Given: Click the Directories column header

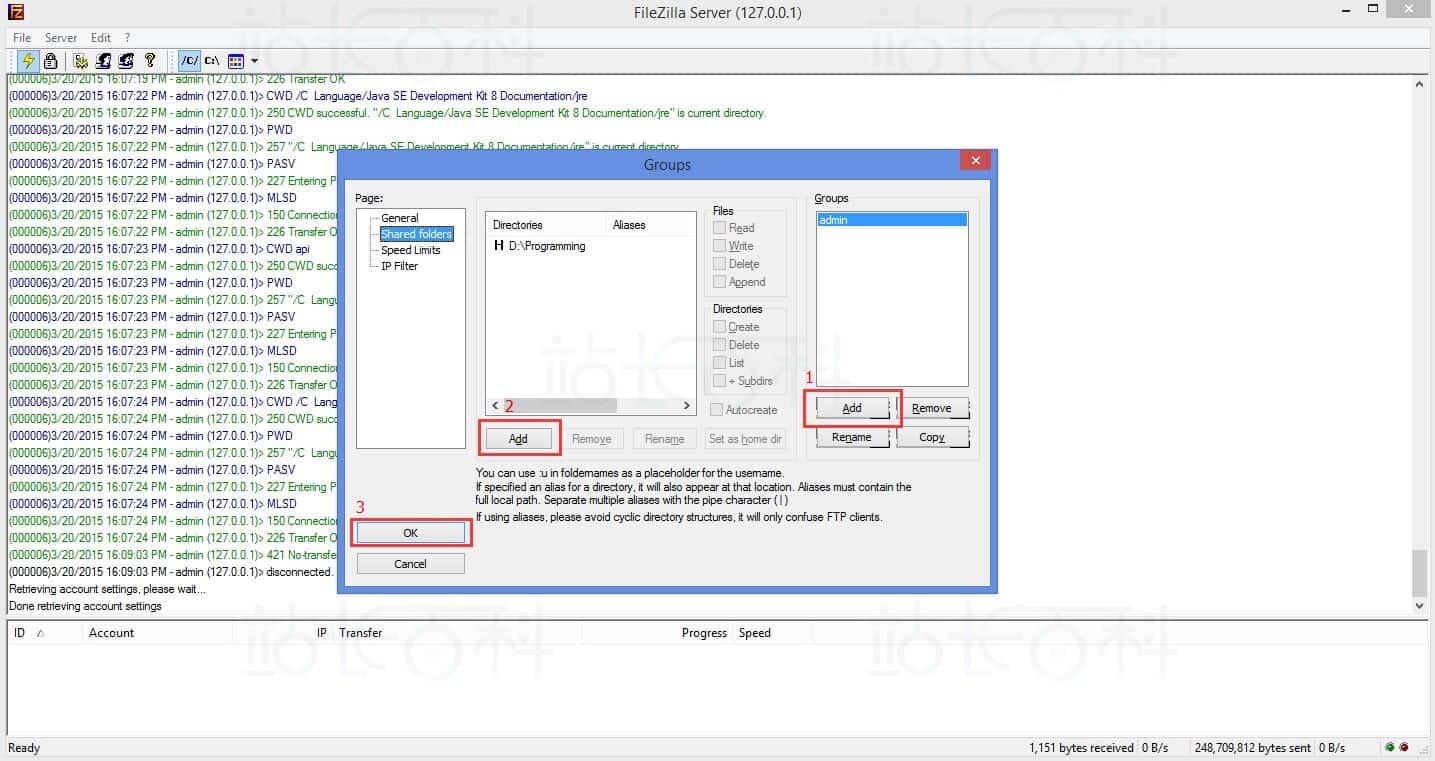Looking at the screenshot, I should 547,225.
